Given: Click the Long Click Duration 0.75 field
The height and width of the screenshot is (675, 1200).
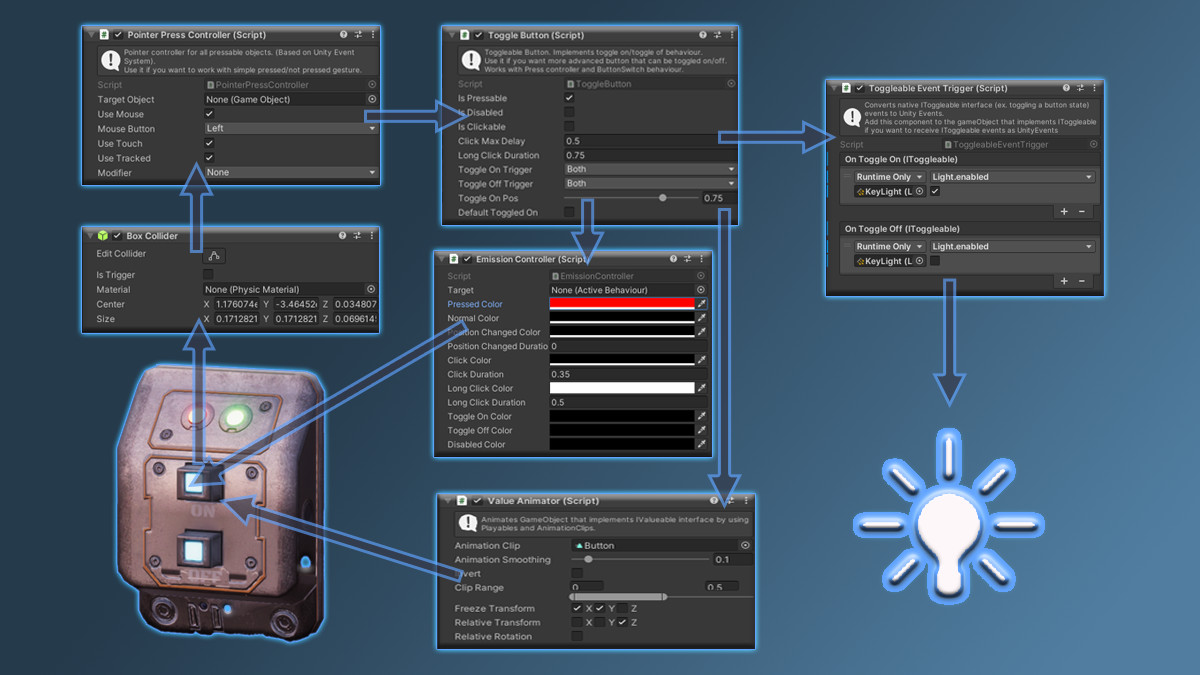Looking at the screenshot, I should click(650, 155).
